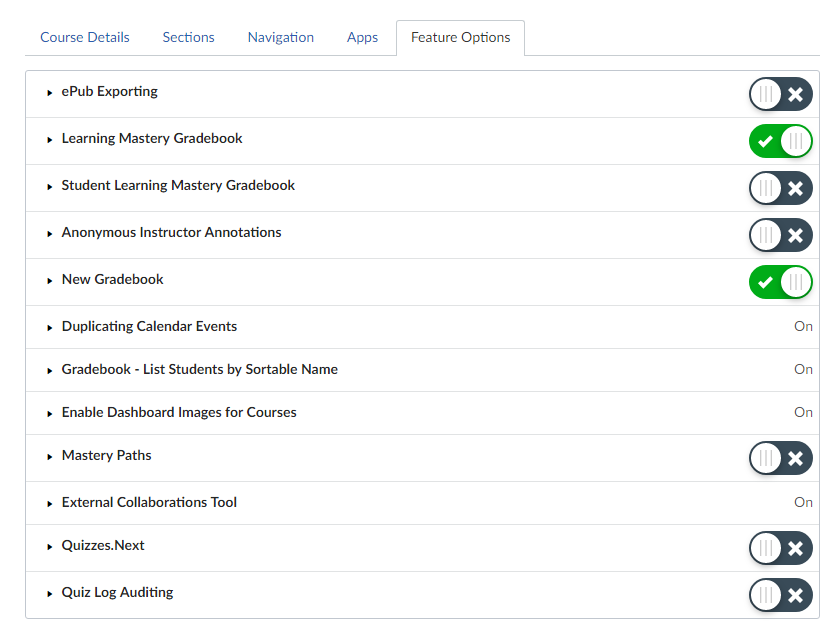This screenshot has height=625, width=838.
Task: Click On status for Gradebook Sortable Name
Action: coord(803,369)
